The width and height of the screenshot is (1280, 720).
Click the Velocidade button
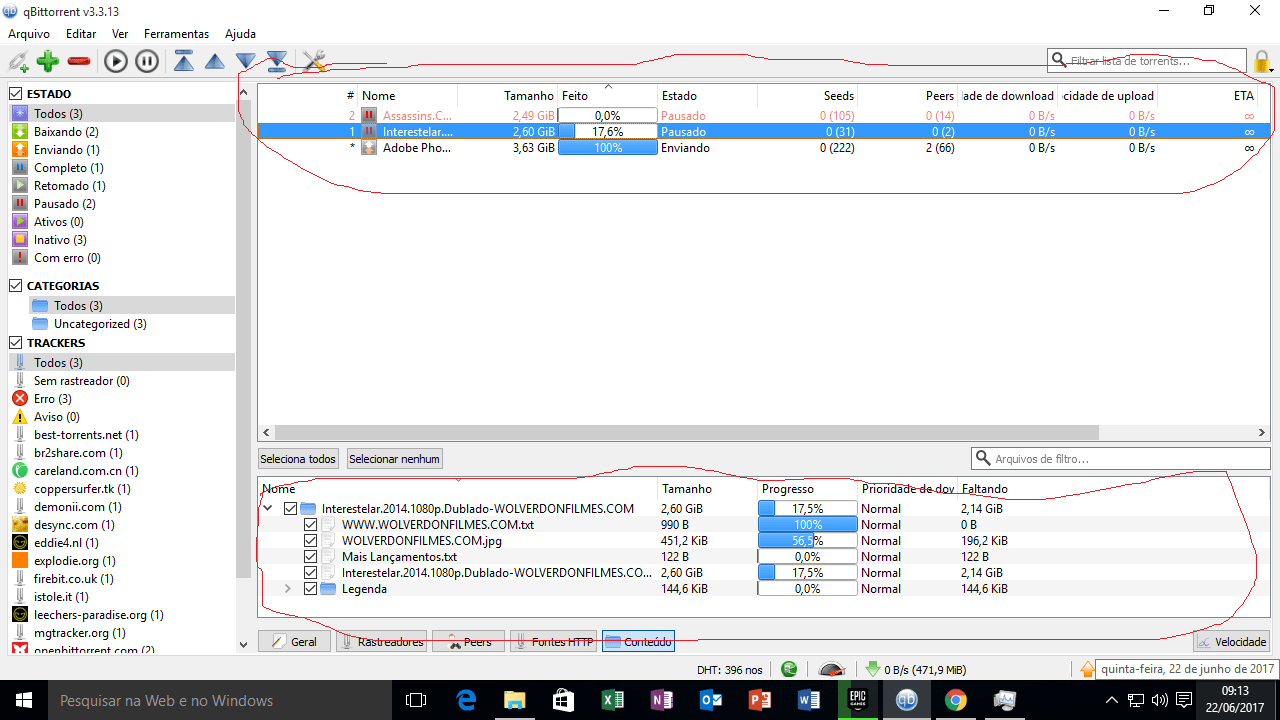(1232, 642)
